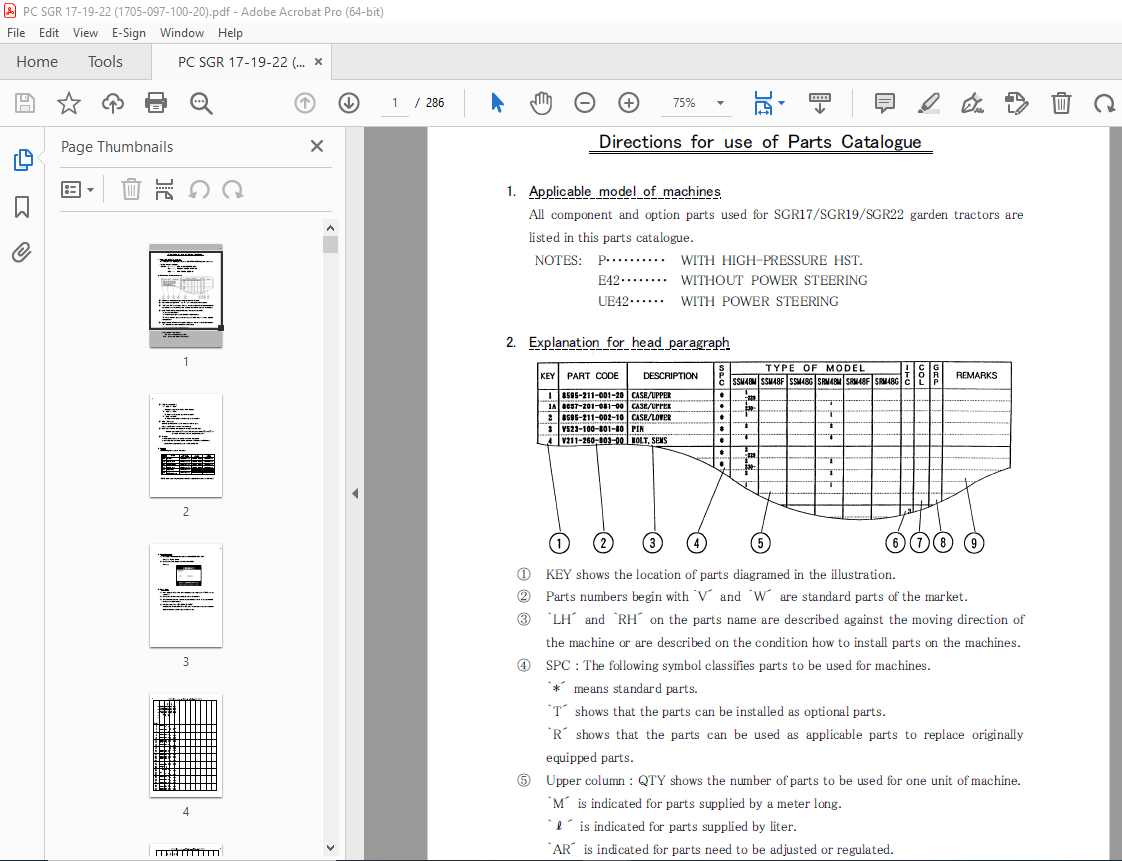Select the Hand pan tool
1122x861 pixels.
[541, 103]
